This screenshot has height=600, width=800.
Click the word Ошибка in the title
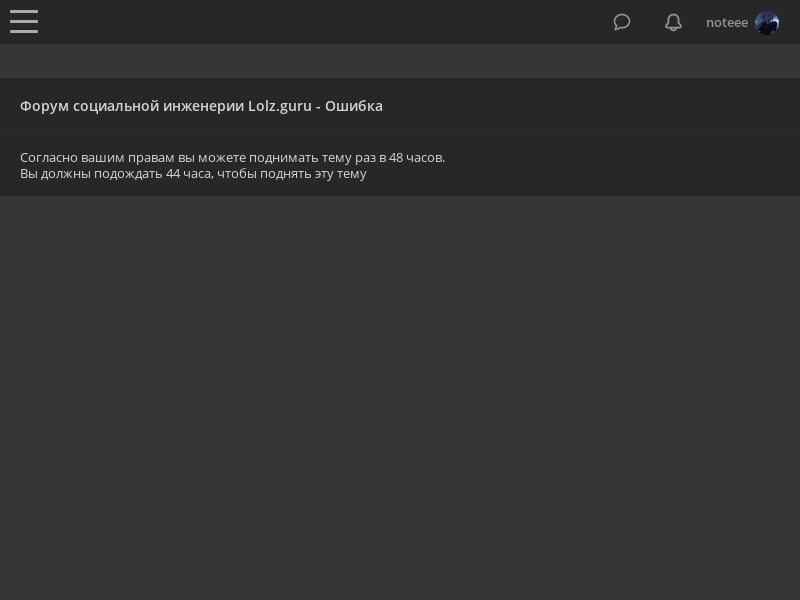354,106
